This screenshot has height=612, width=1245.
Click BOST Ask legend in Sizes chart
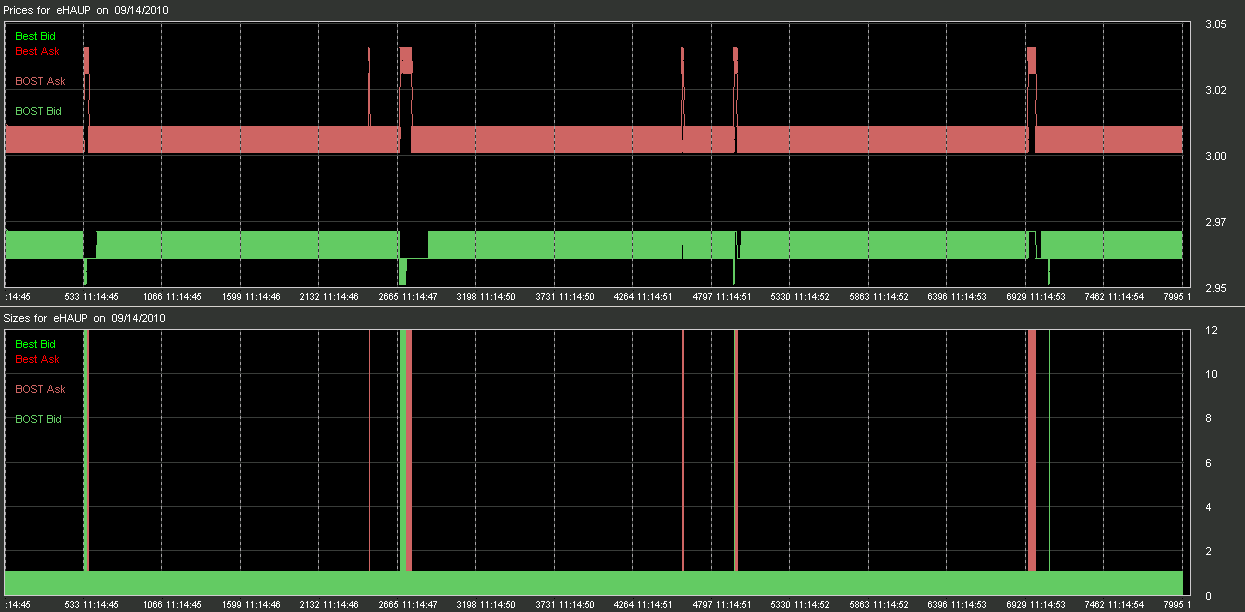tap(40, 389)
